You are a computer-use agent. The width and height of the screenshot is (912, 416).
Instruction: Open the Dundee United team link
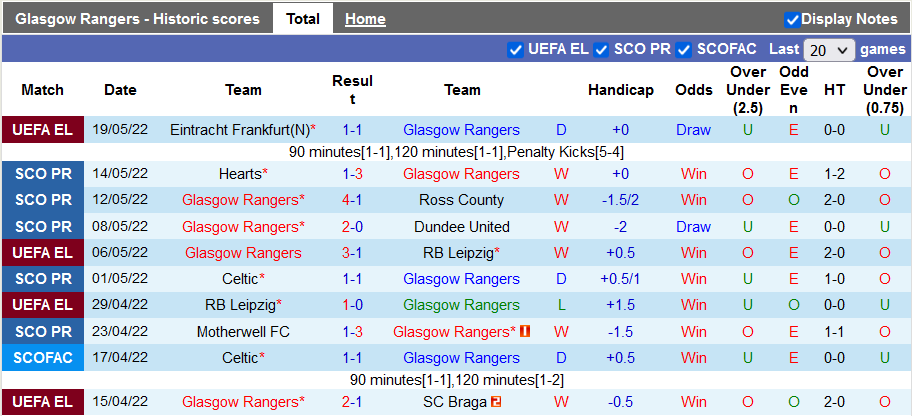(462, 227)
